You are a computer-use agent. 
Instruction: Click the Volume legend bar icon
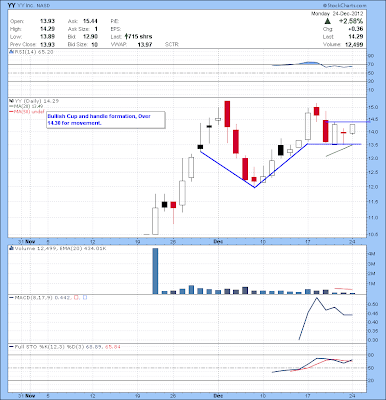tap(11, 248)
